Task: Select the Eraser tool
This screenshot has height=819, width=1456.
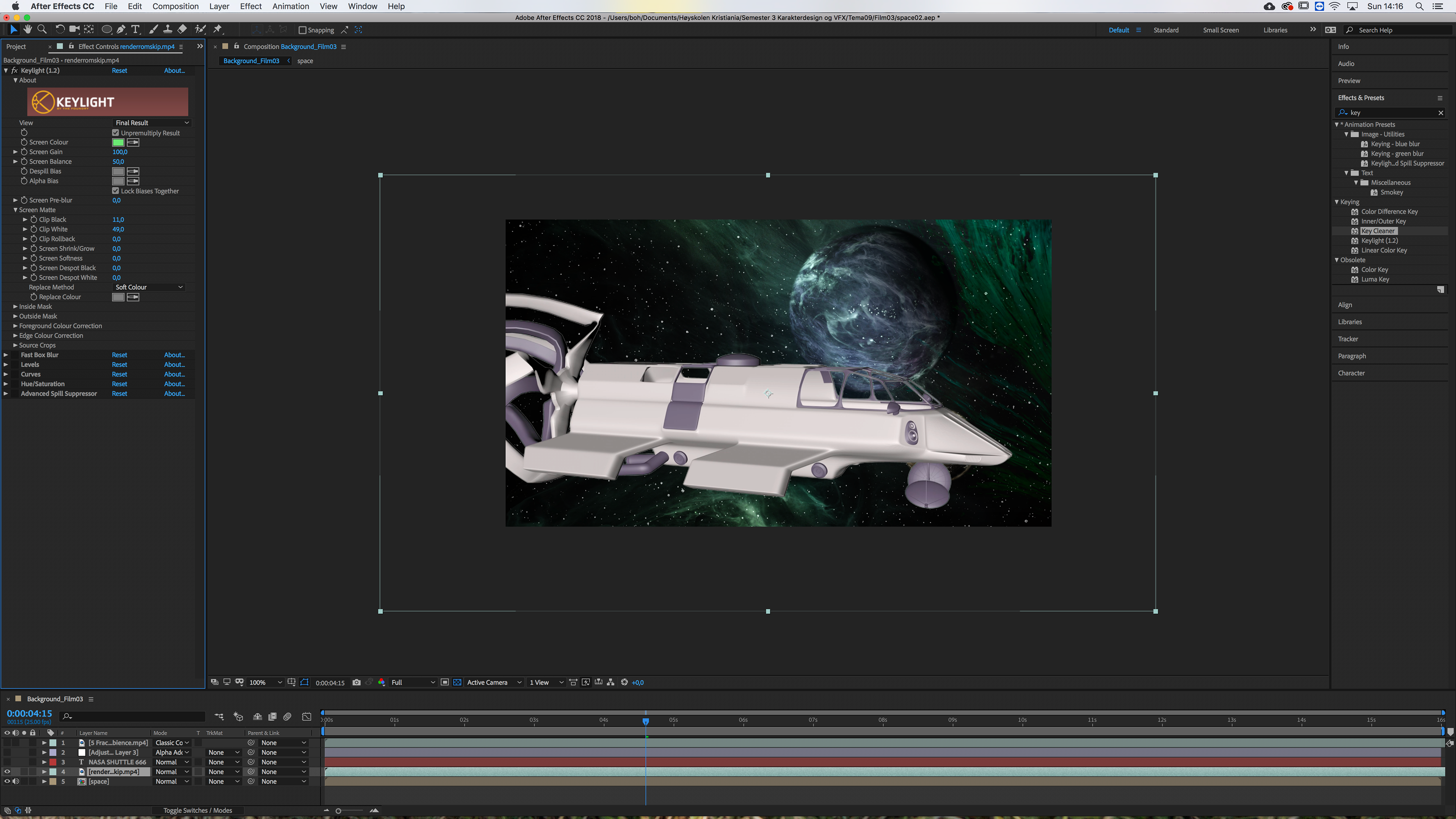Action: pyautogui.click(x=182, y=30)
